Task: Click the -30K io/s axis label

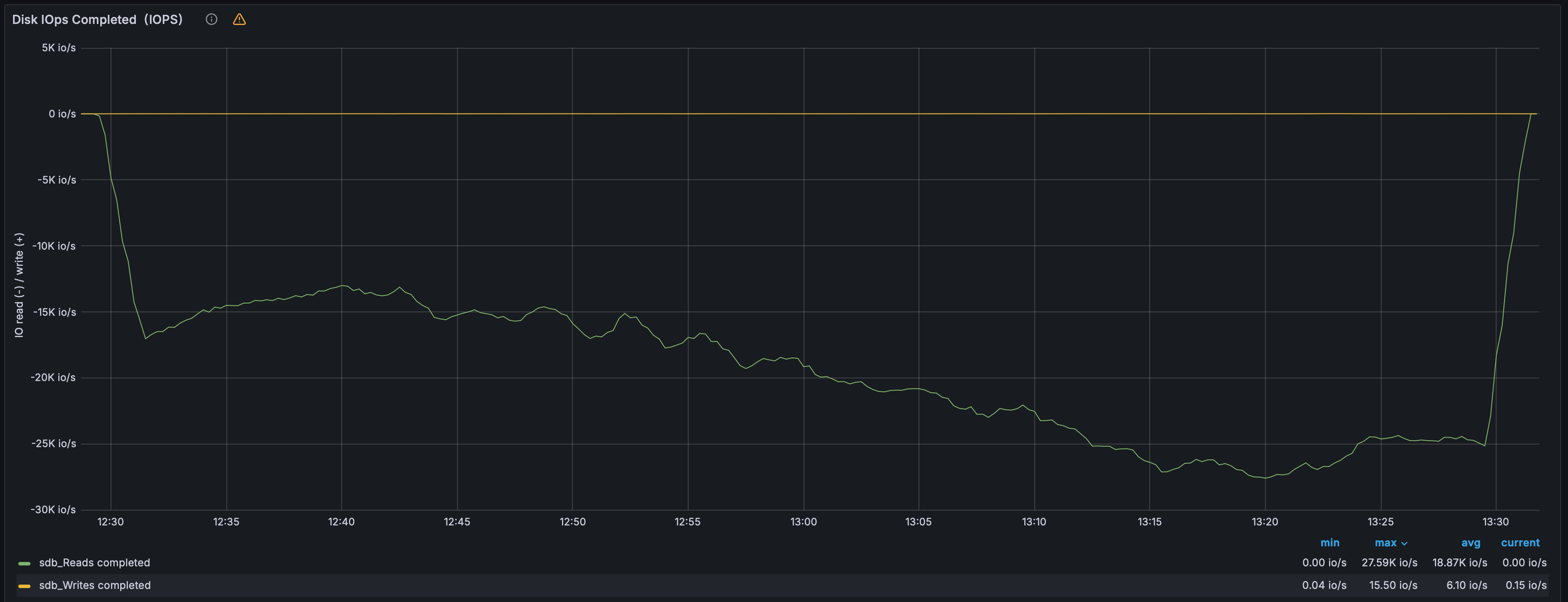Action: [53, 510]
